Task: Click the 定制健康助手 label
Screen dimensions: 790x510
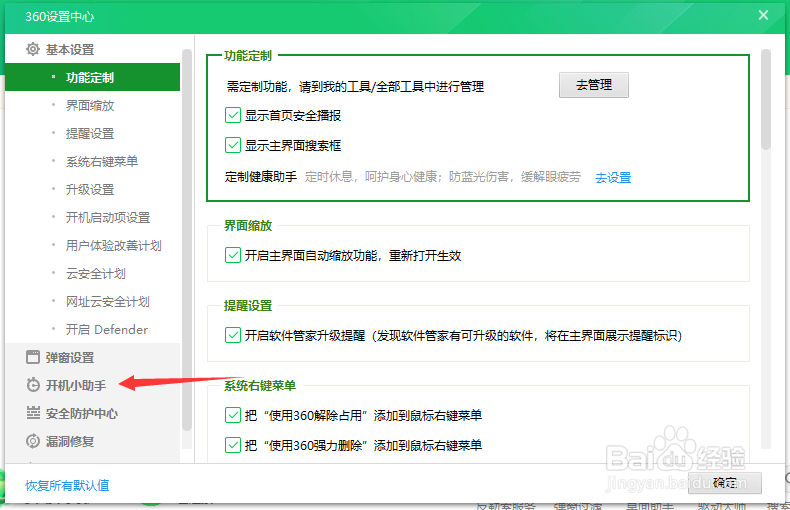Action: click(260, 177)
